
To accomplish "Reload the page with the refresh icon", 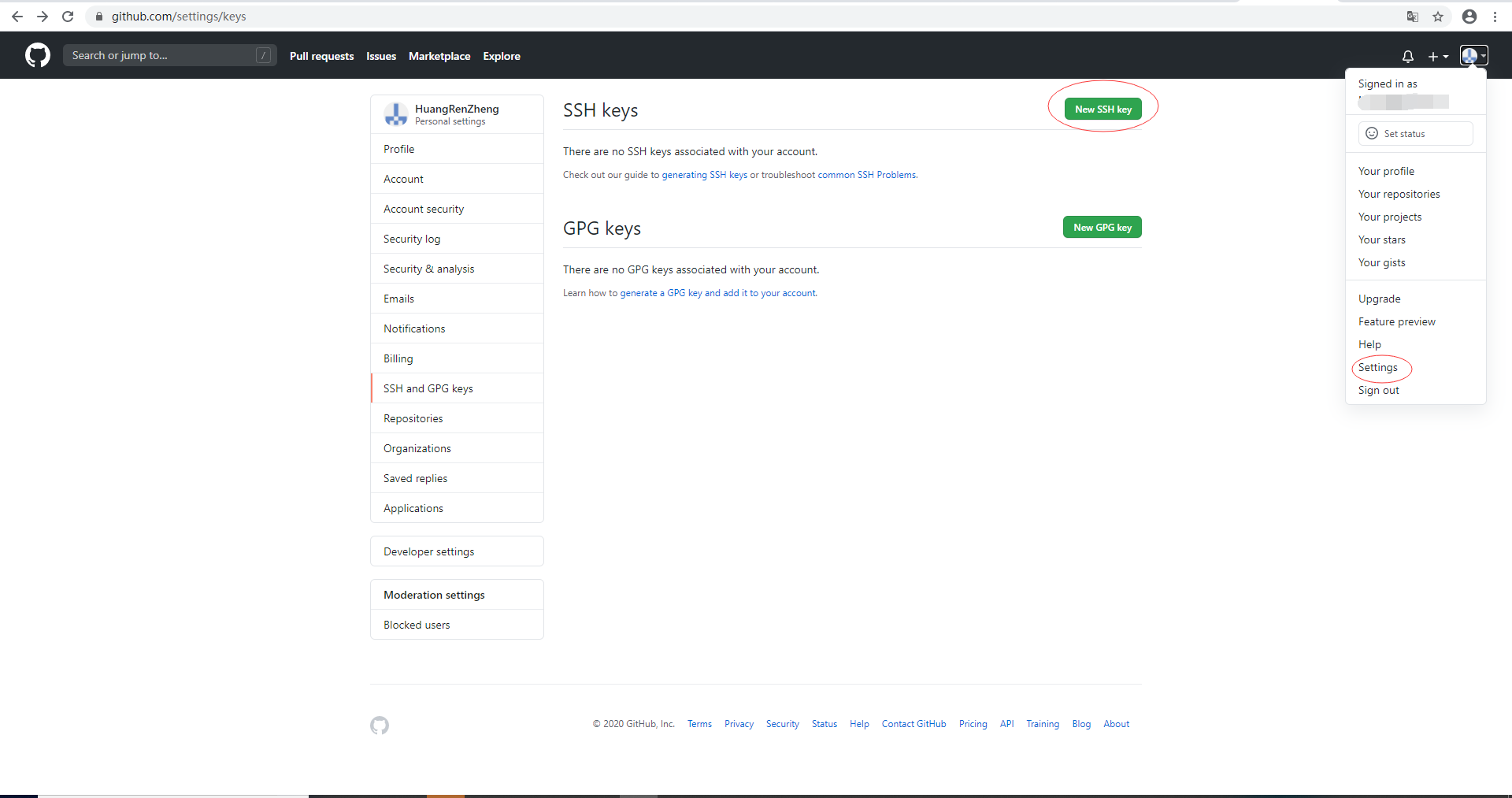I will [x=68, y=16].
